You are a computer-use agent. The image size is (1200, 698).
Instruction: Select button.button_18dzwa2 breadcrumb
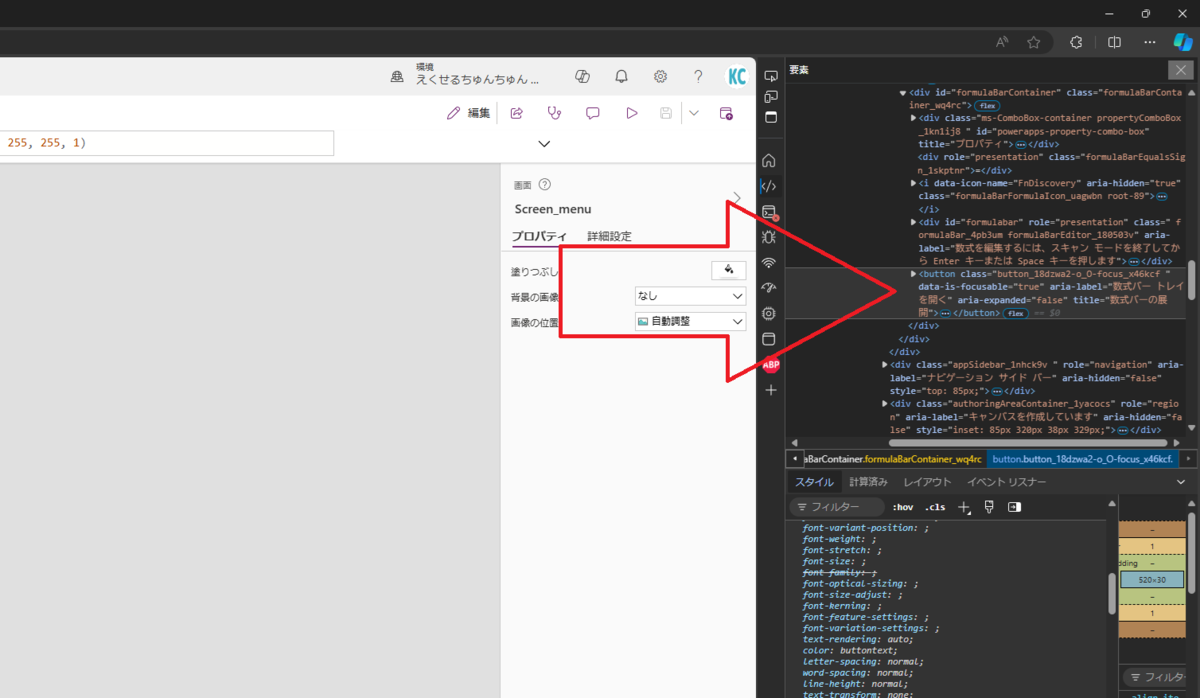point(1082,459)
